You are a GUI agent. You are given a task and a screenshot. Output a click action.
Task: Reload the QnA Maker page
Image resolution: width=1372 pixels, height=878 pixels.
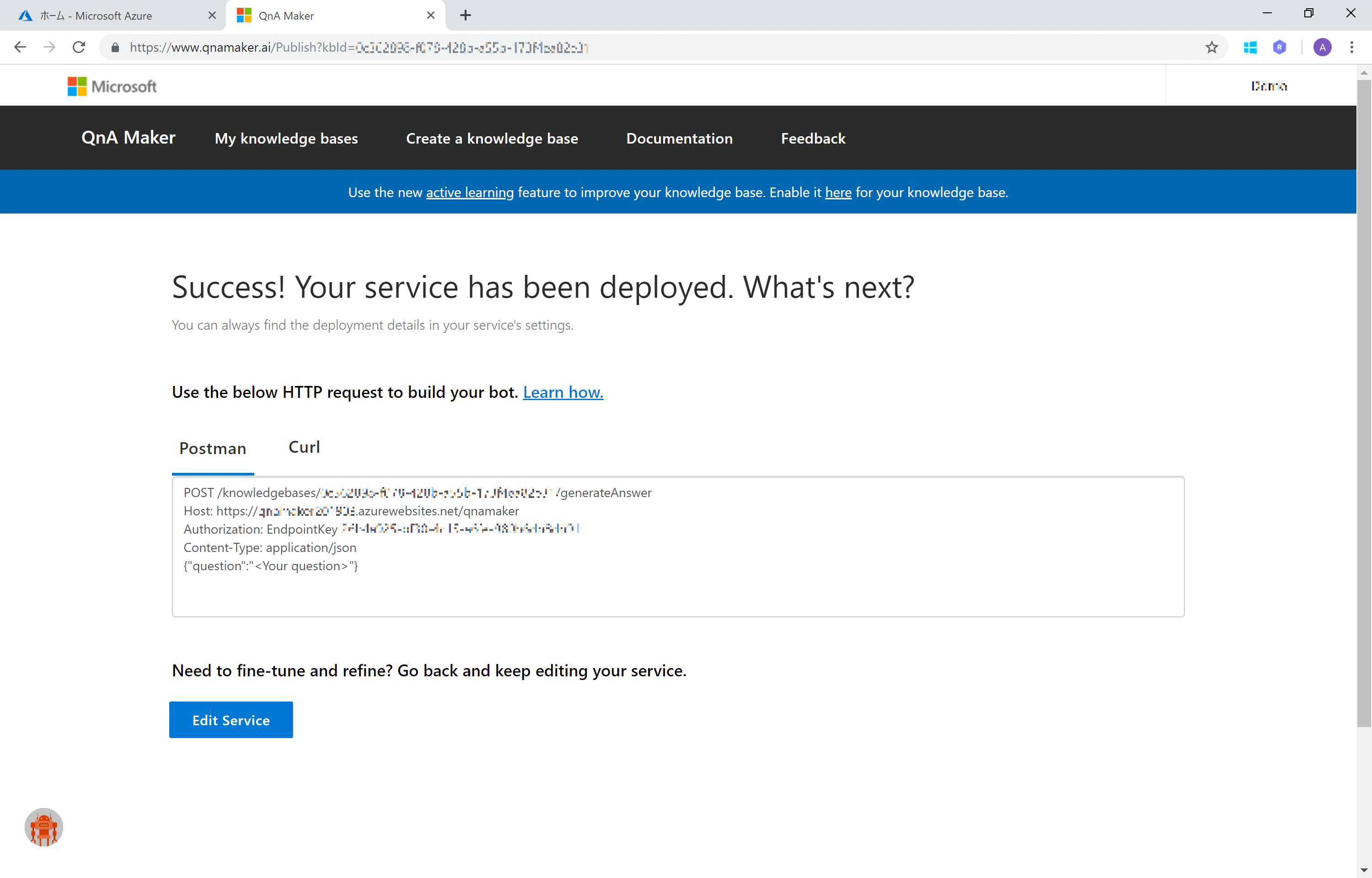coord(79,47)
